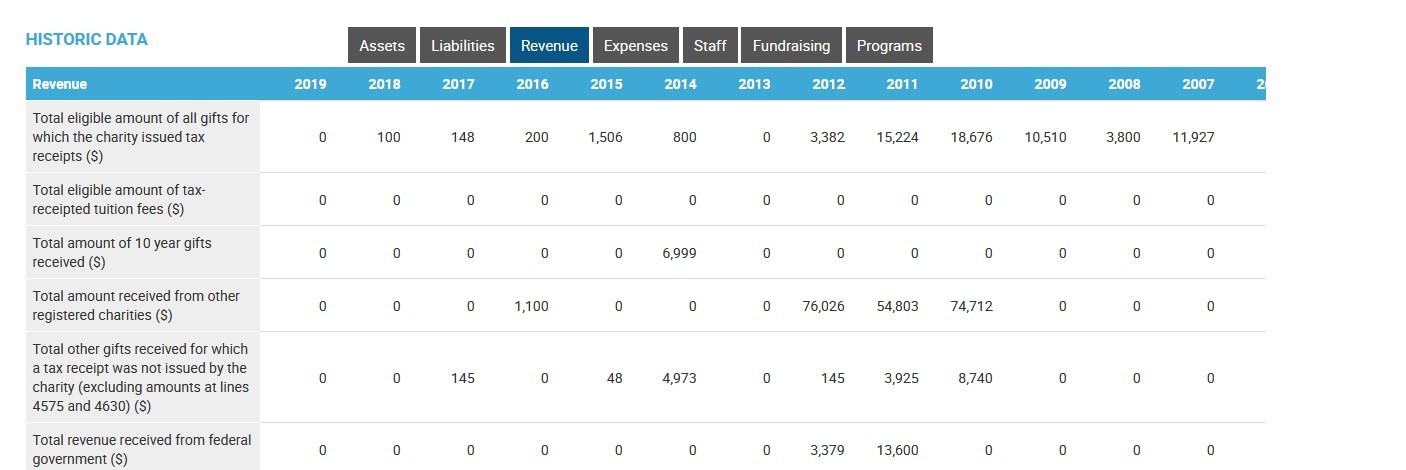Open the Fundraising tab
1406x470 pixels.
pyautogui.click(x=791, y=46)
